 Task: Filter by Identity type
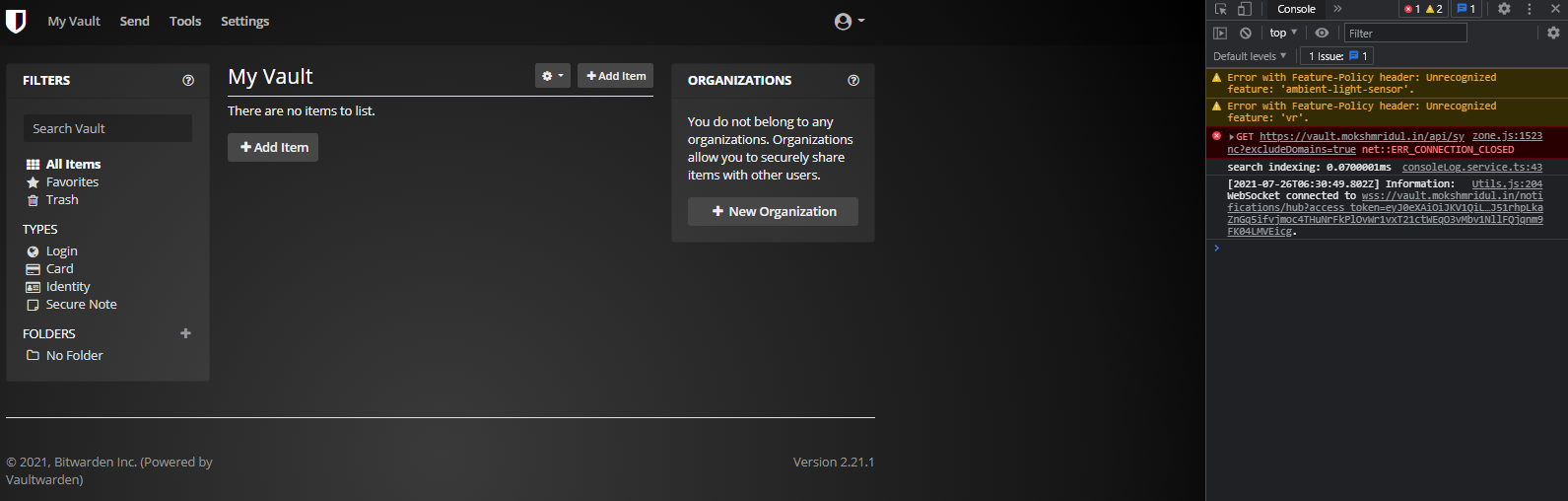67,286
